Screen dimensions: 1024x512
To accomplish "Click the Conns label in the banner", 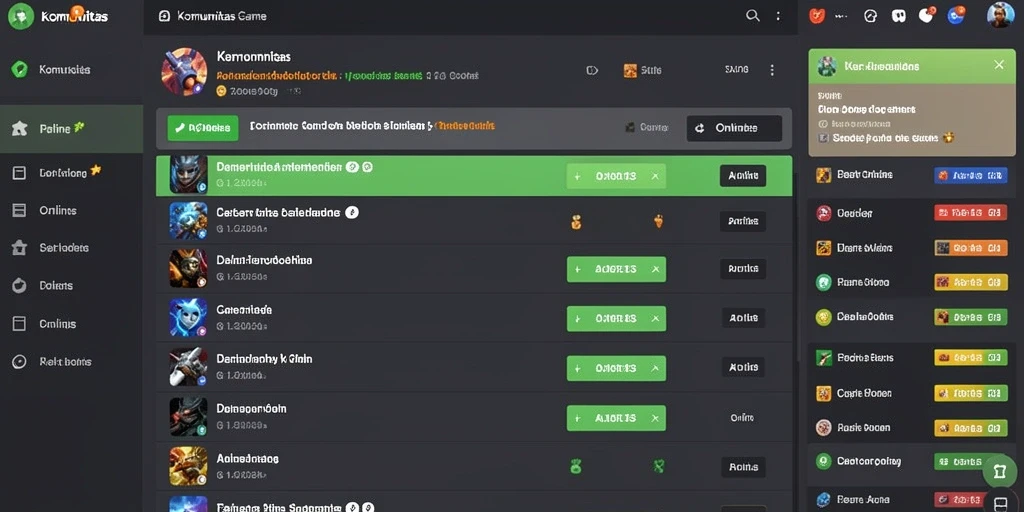I will tap(653, 127).
